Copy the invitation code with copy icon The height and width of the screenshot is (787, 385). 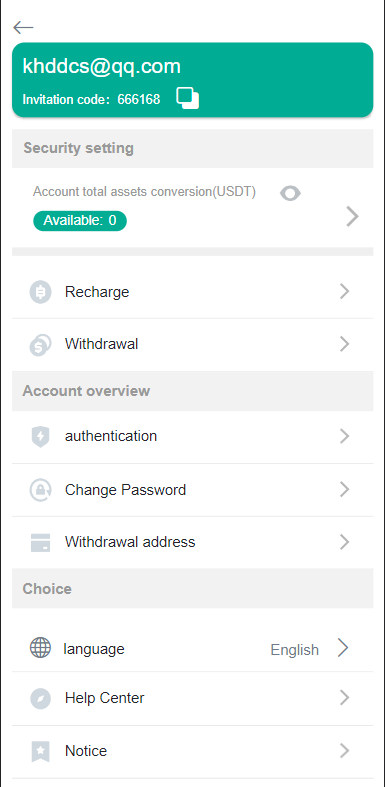[x=188, y=98]
